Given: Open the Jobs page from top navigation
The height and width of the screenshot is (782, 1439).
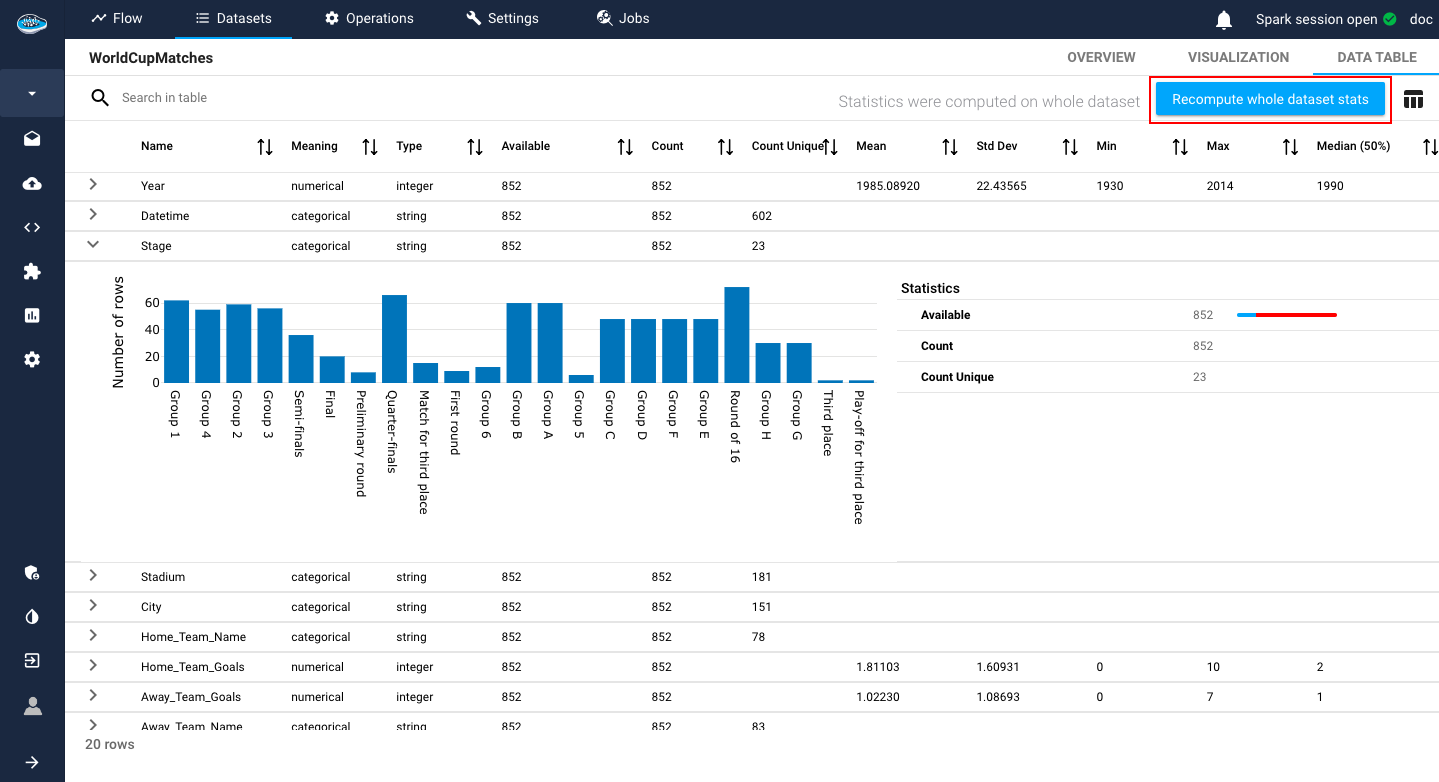Looking at the screenshot, I should click(622, 18).
